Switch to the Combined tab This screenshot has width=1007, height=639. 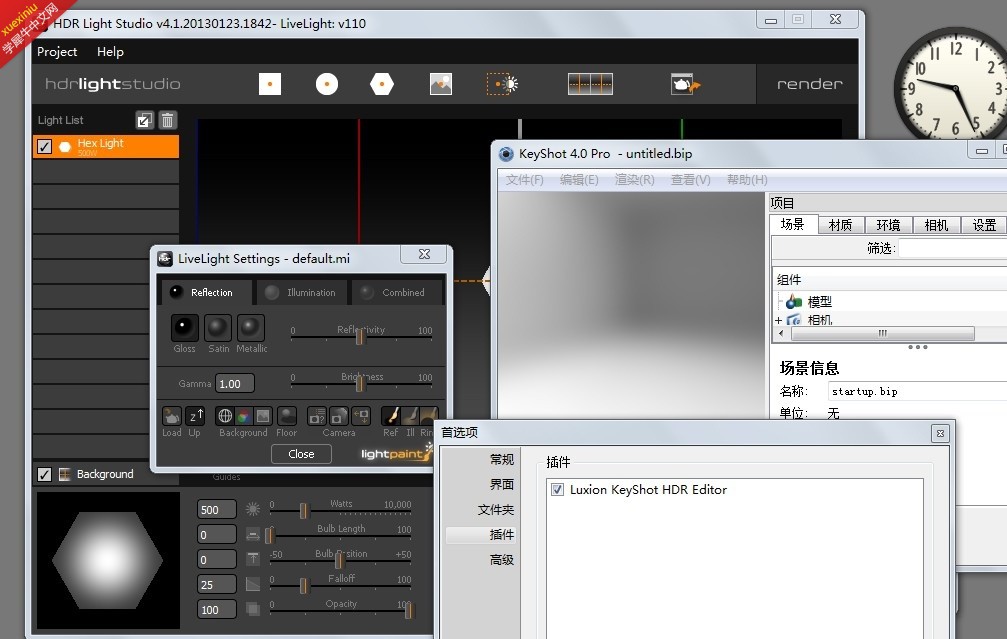[x=397, y=292]
